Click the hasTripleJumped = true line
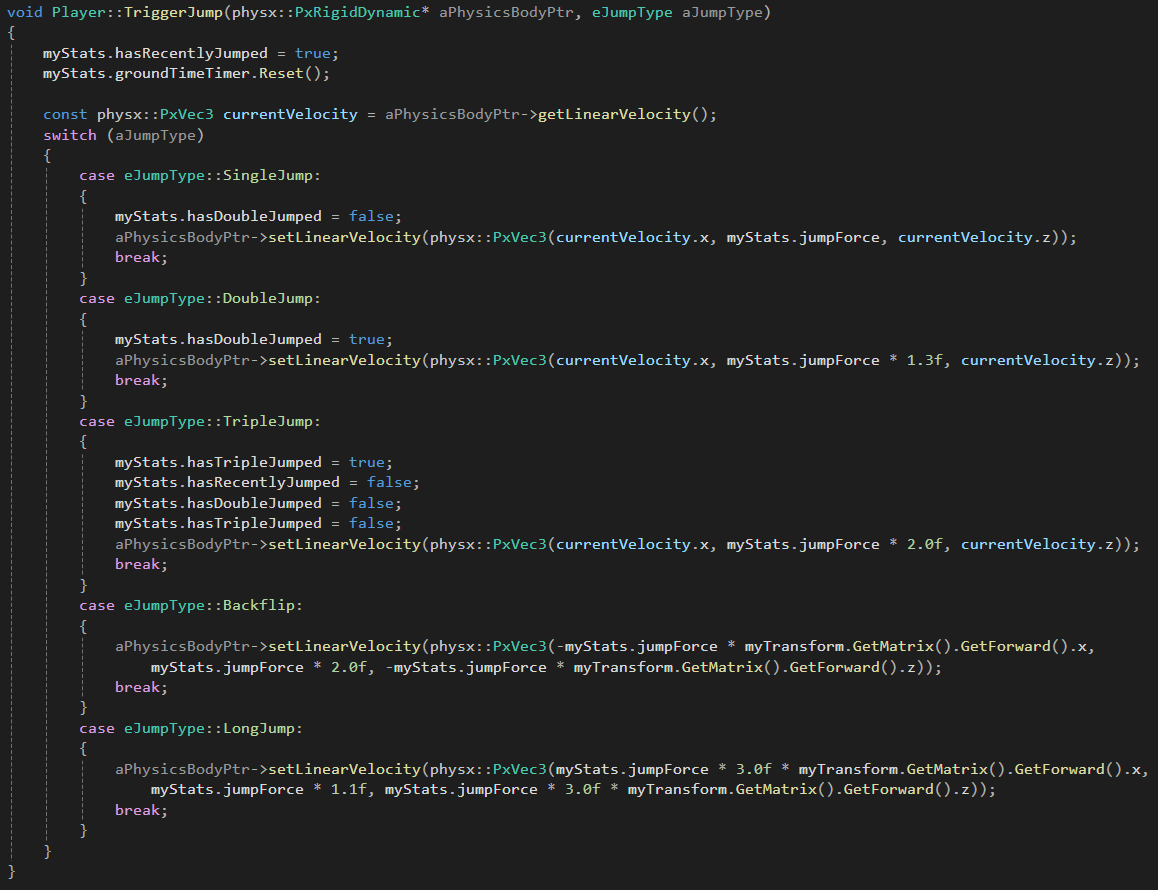Viewport: 1158px width, 890px height. click(x=254, y=462)
